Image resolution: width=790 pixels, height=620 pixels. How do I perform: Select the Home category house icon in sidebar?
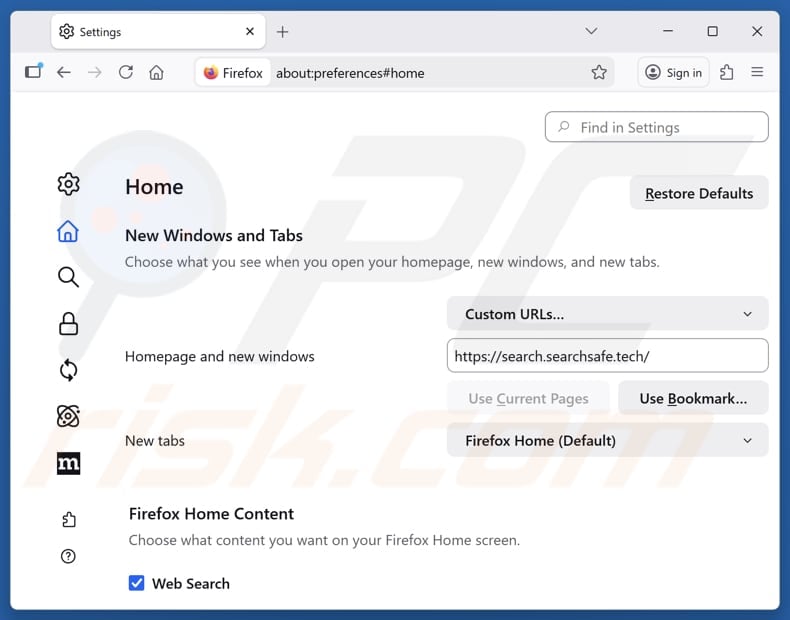68,231
